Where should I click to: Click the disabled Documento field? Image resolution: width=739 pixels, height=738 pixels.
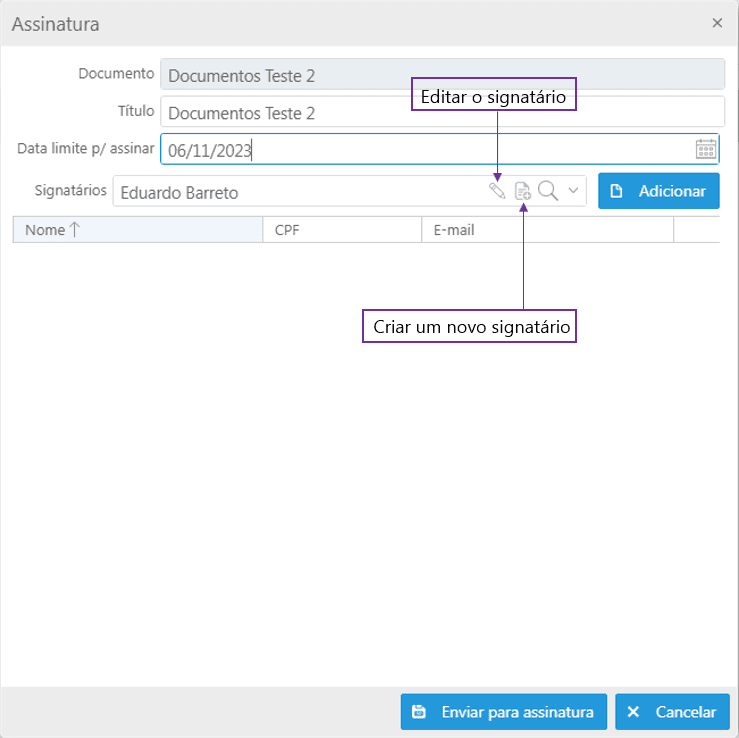click(x=442, y=74)
